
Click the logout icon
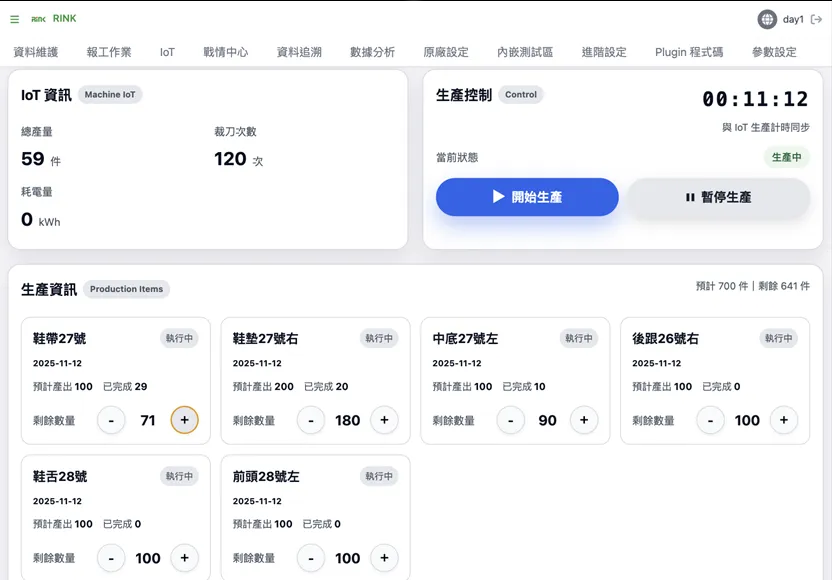pos(816,19)
